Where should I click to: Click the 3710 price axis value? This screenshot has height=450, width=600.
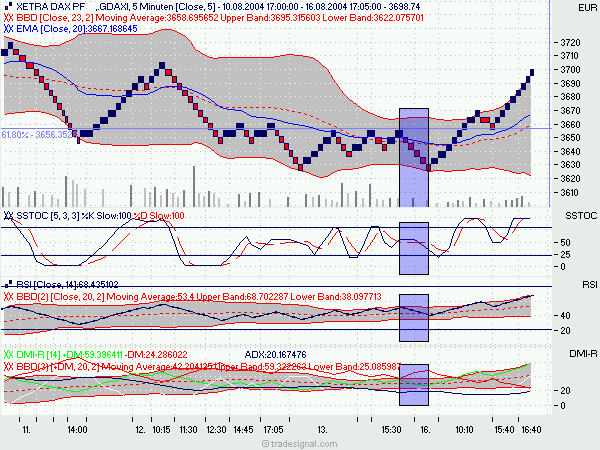tap(569, 56)
